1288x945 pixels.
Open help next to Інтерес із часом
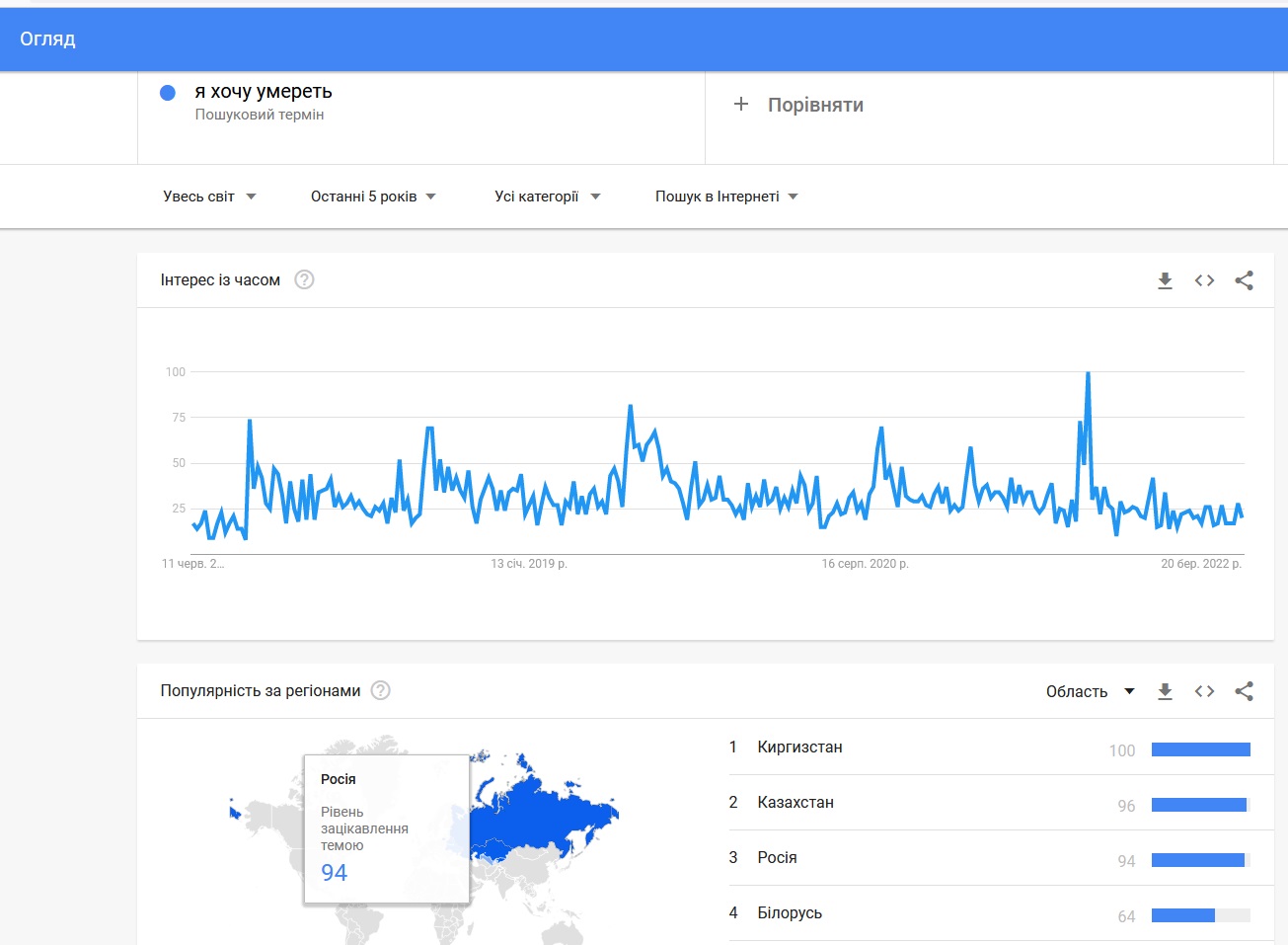coord(304,279)
